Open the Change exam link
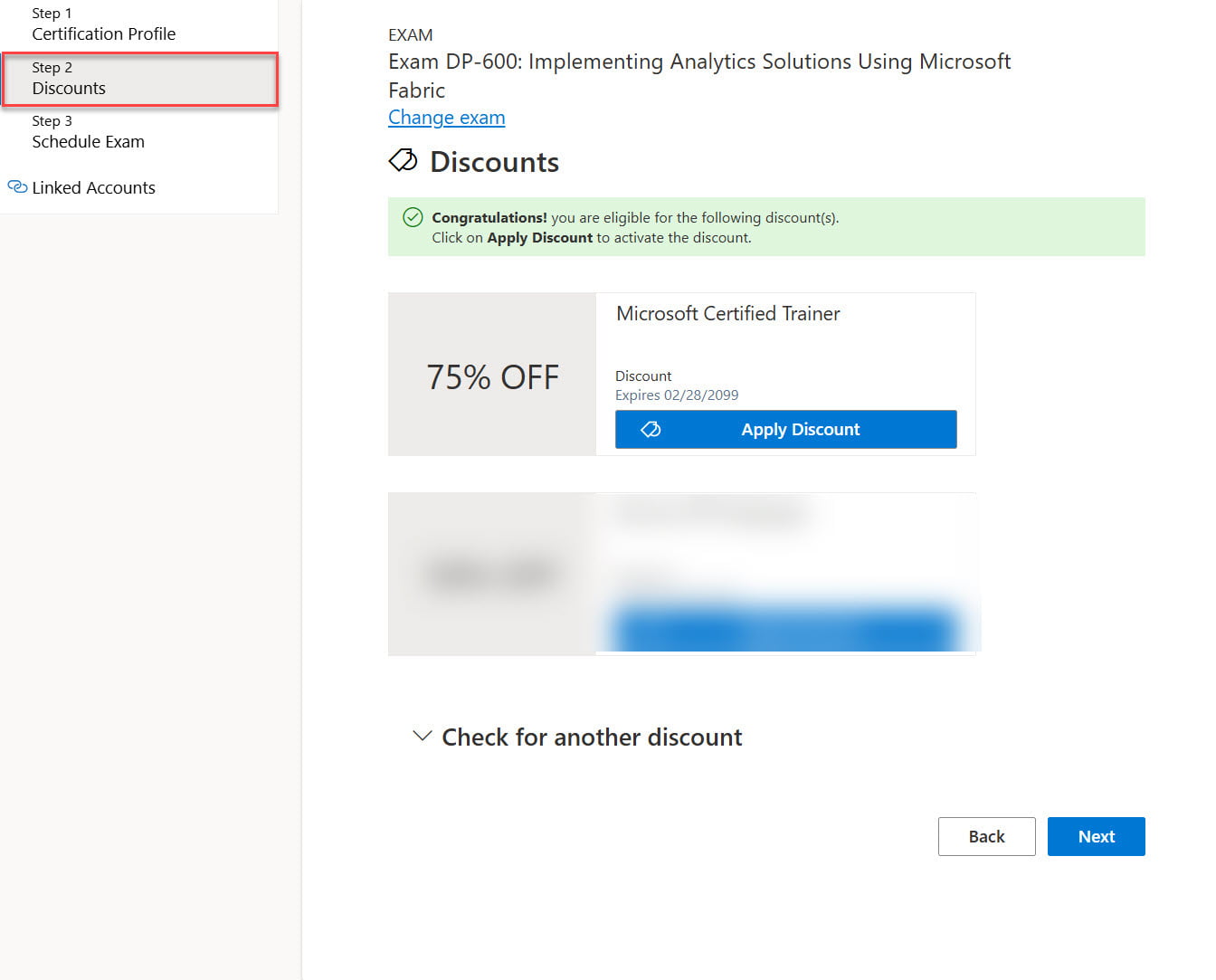 pyautogui.click(x=446, y=118)
